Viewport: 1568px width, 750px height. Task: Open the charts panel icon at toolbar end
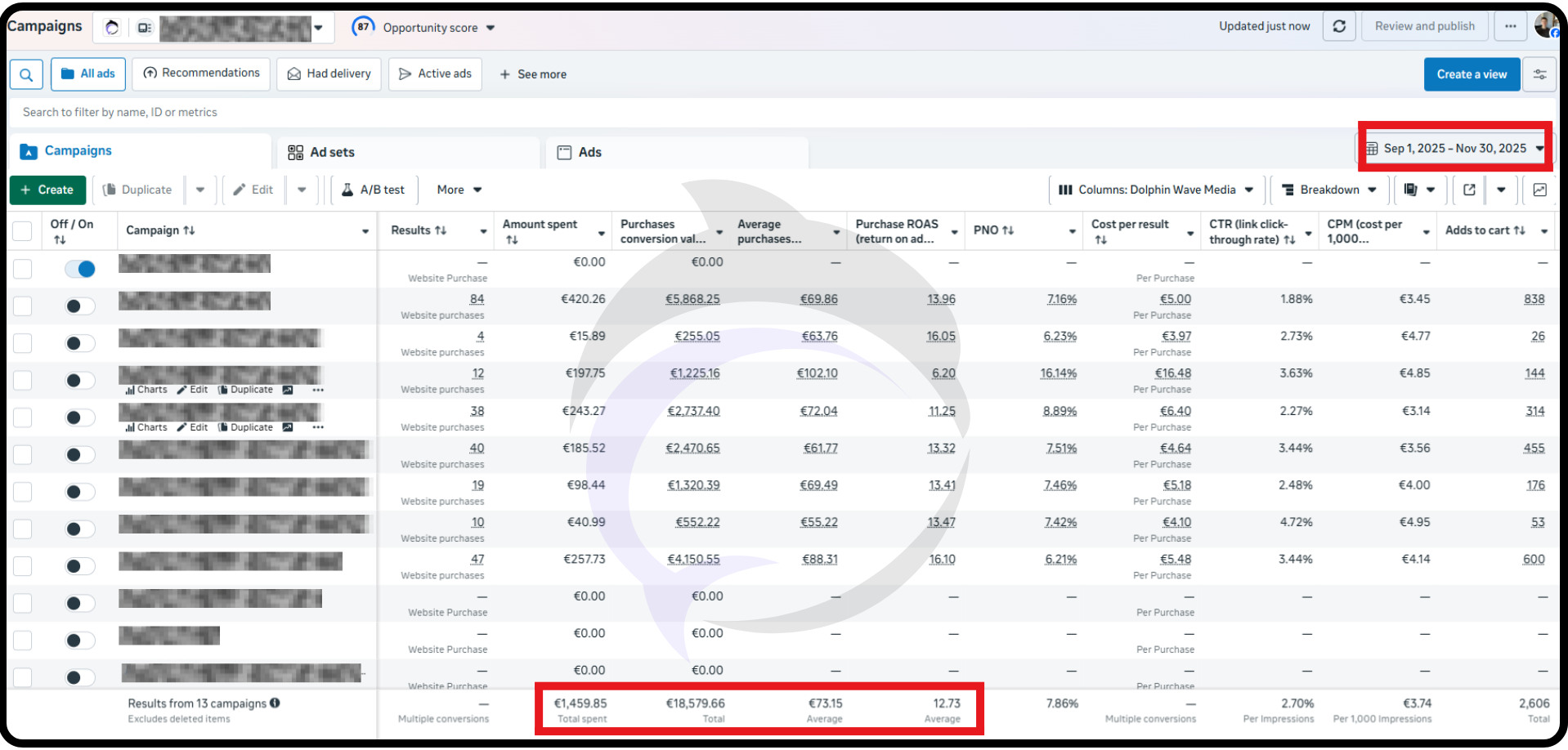pos(1539,190)
